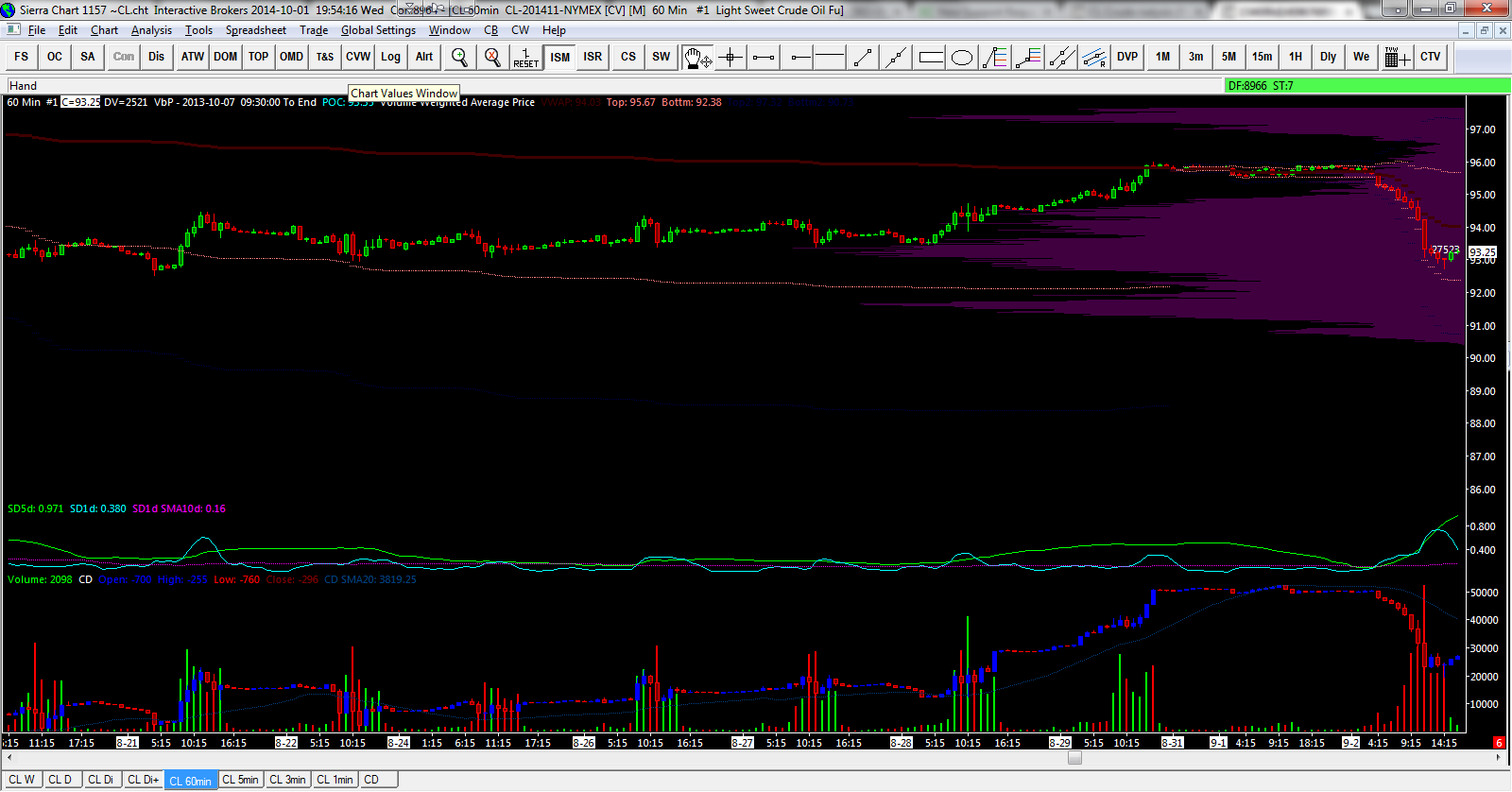Click the SA toolbar button
Image resolution: width=1512 pixels, height=792 pixels.
click(x=88, y=57)
